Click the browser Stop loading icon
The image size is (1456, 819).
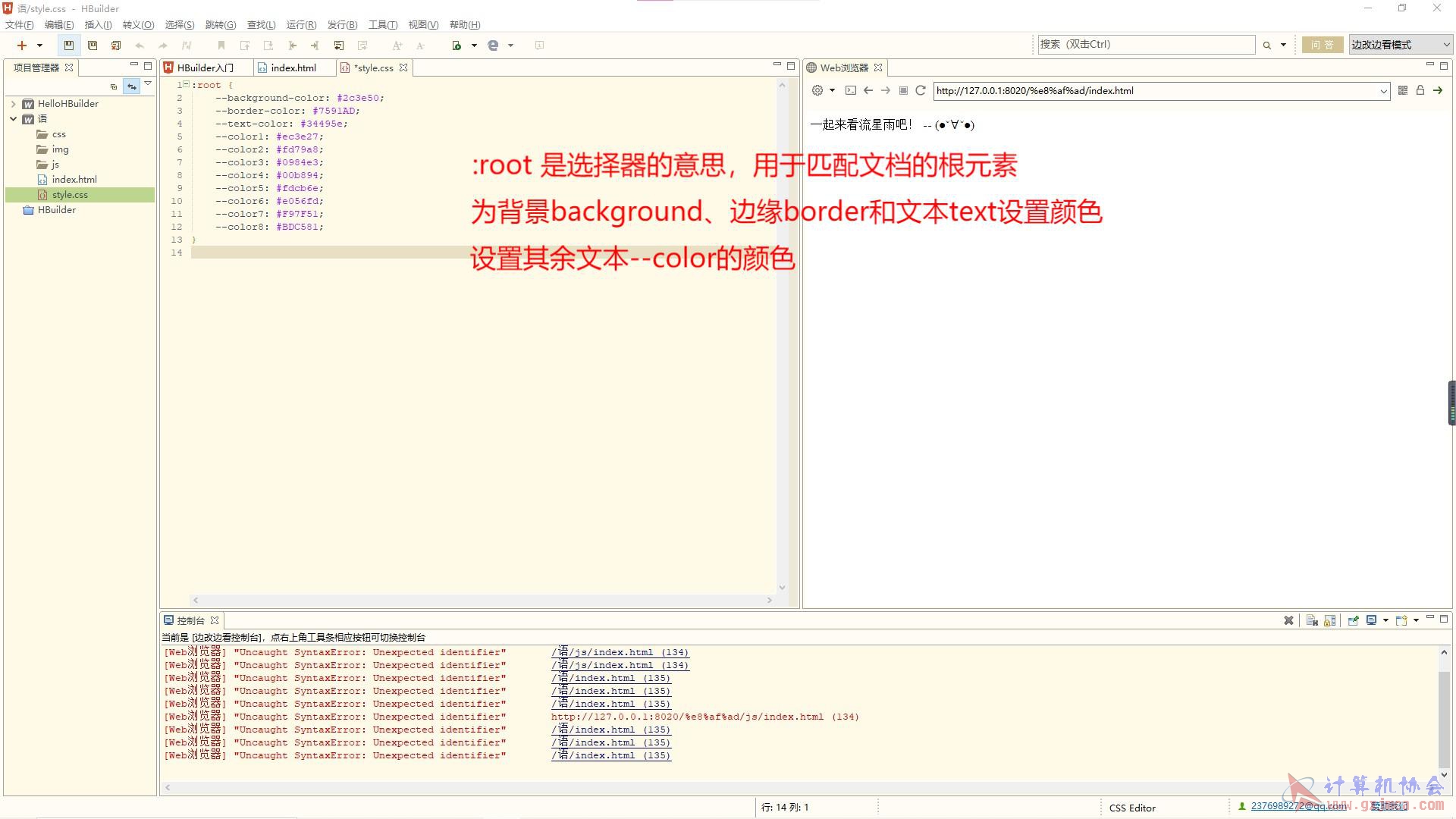(903, 90)
